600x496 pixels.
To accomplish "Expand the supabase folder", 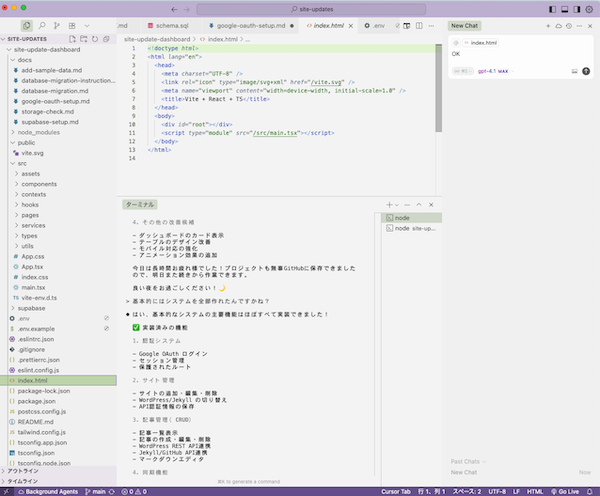I will point(58,308).
